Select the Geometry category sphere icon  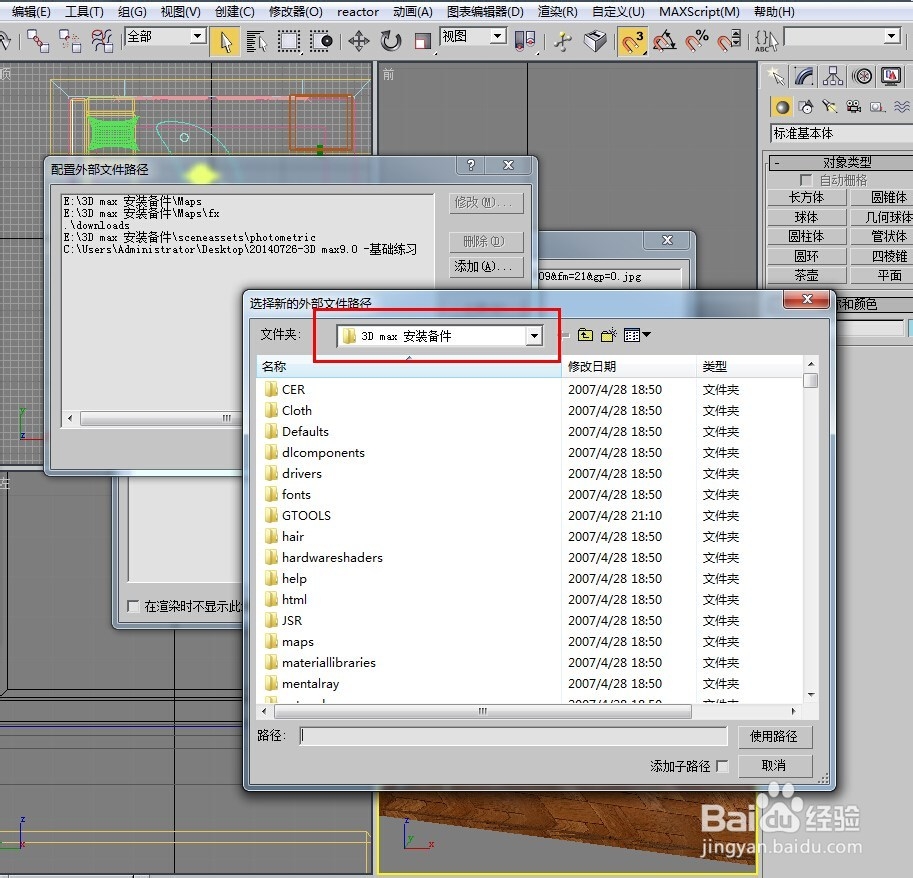point(782,107)
